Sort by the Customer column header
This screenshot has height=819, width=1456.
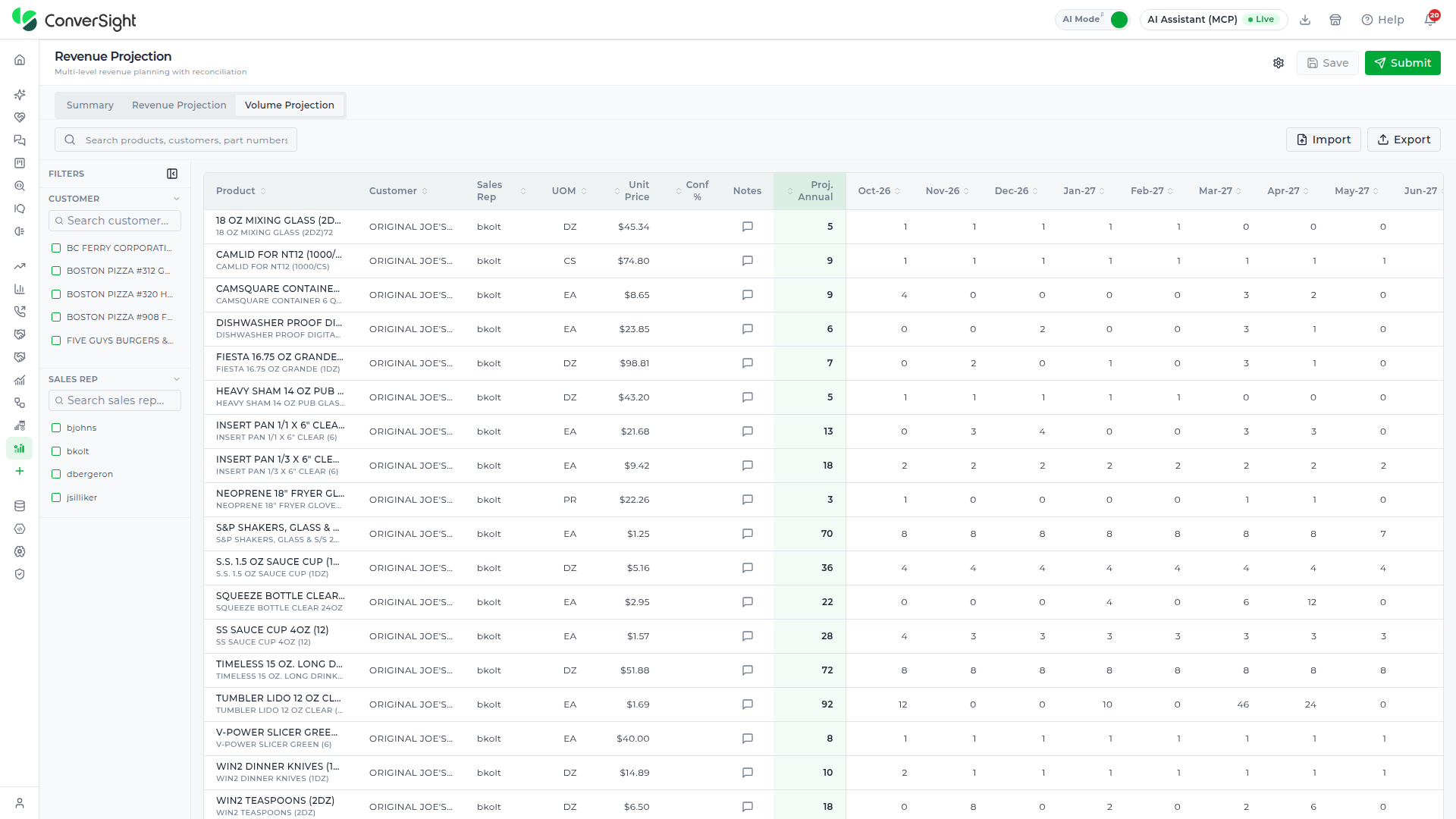point(398,191)
